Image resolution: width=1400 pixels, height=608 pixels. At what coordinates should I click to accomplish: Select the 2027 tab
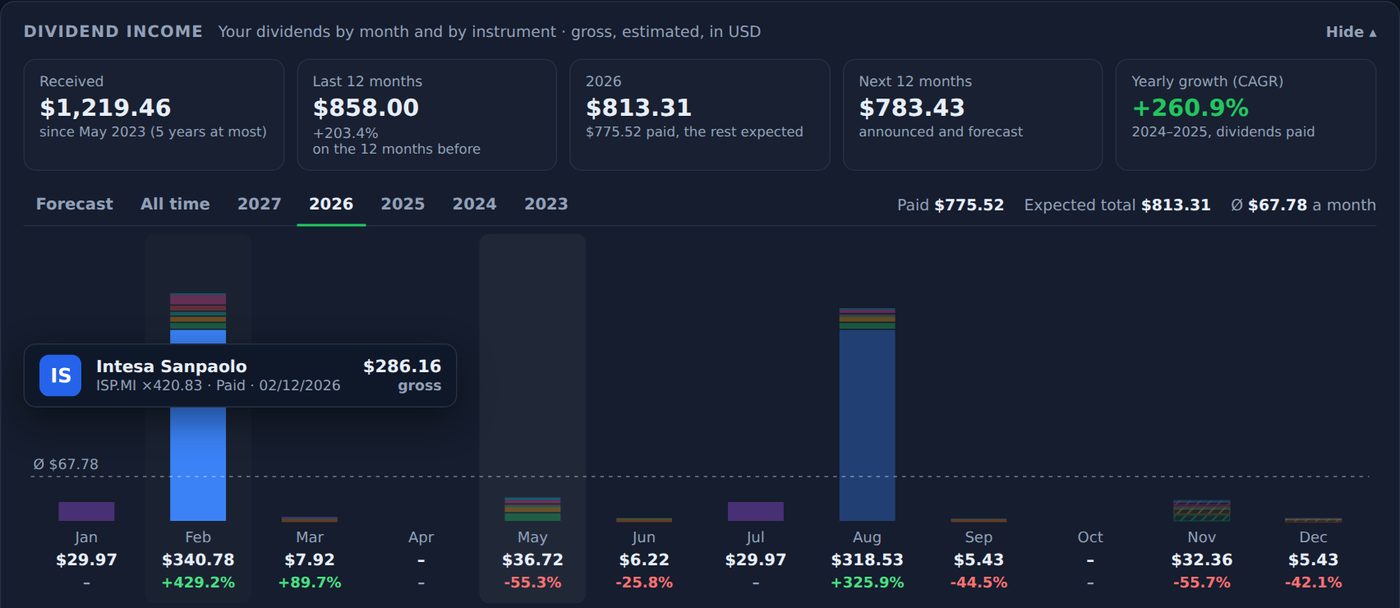coord(259,204)
